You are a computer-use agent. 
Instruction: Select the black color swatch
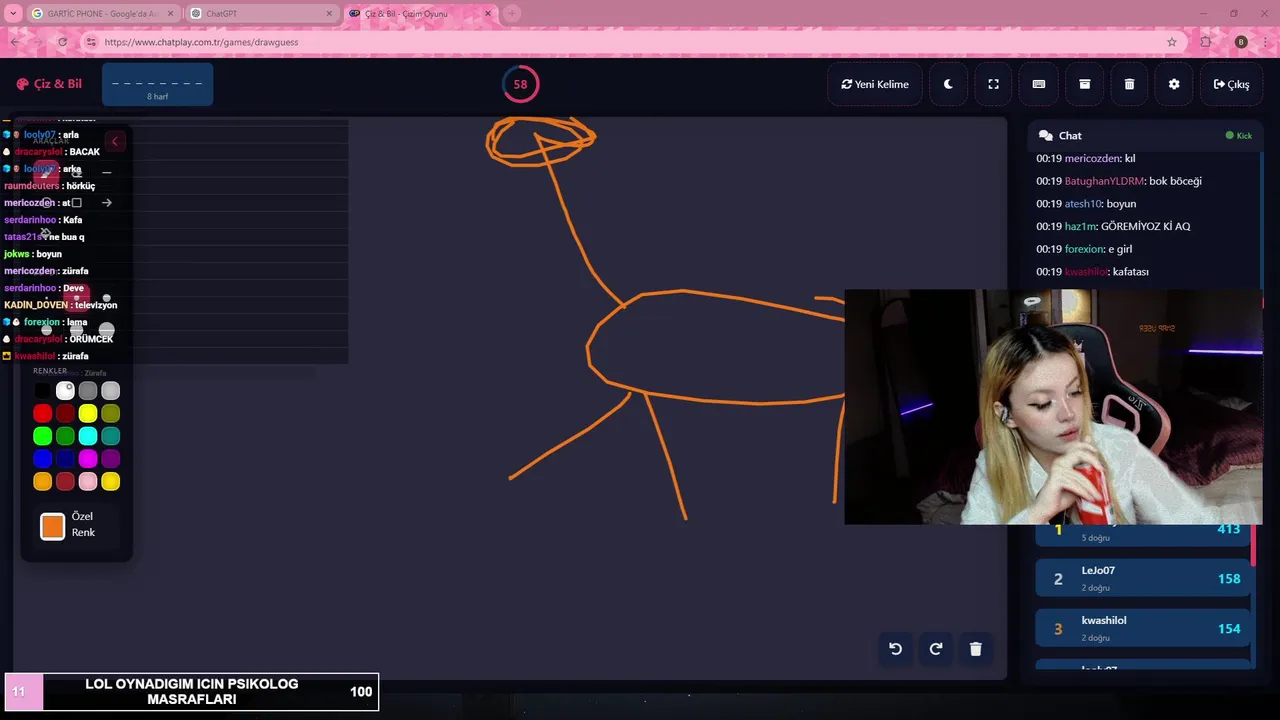[x=42, y=391]
